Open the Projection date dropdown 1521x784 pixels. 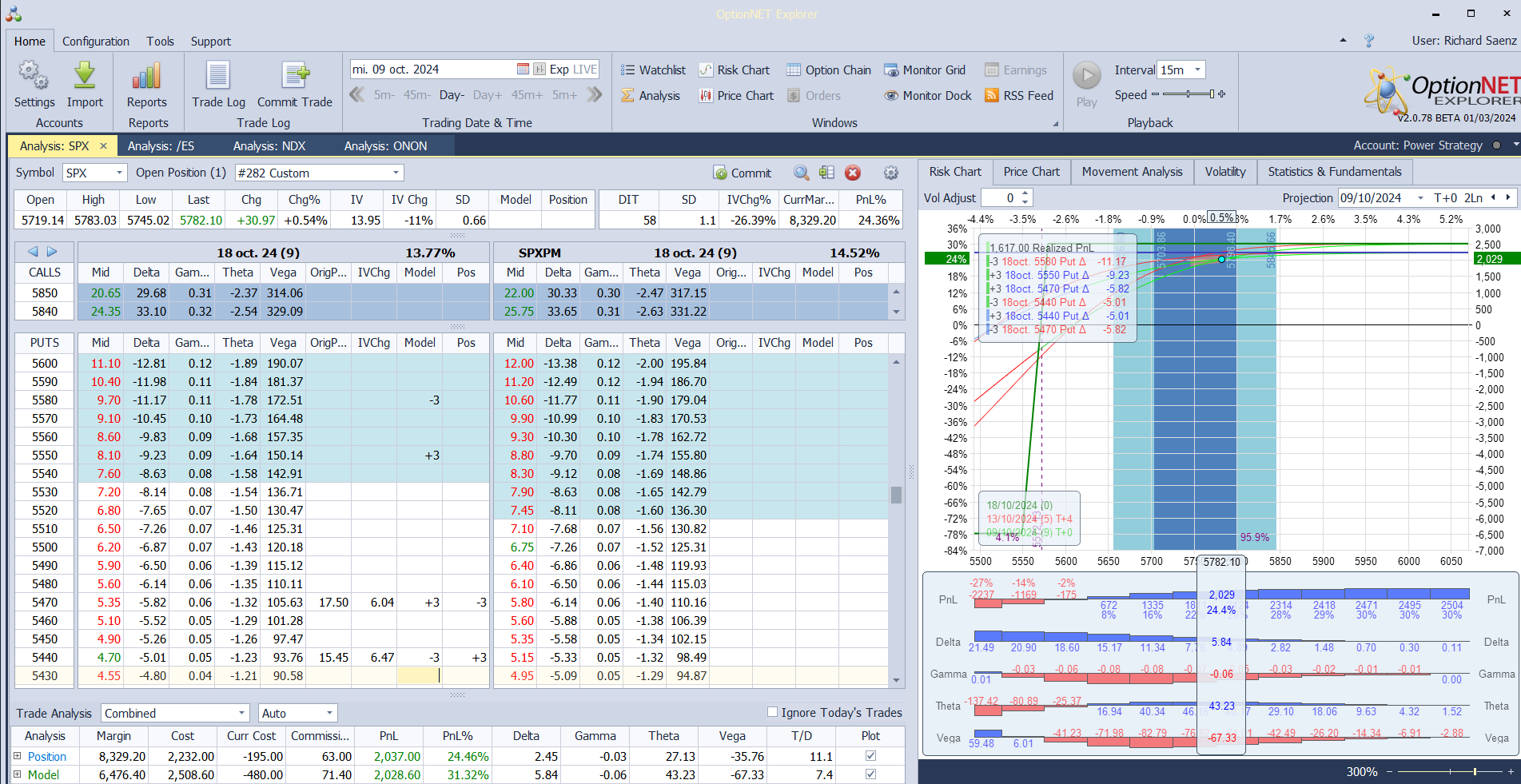pyautogui.click(x=1420, y=198)
